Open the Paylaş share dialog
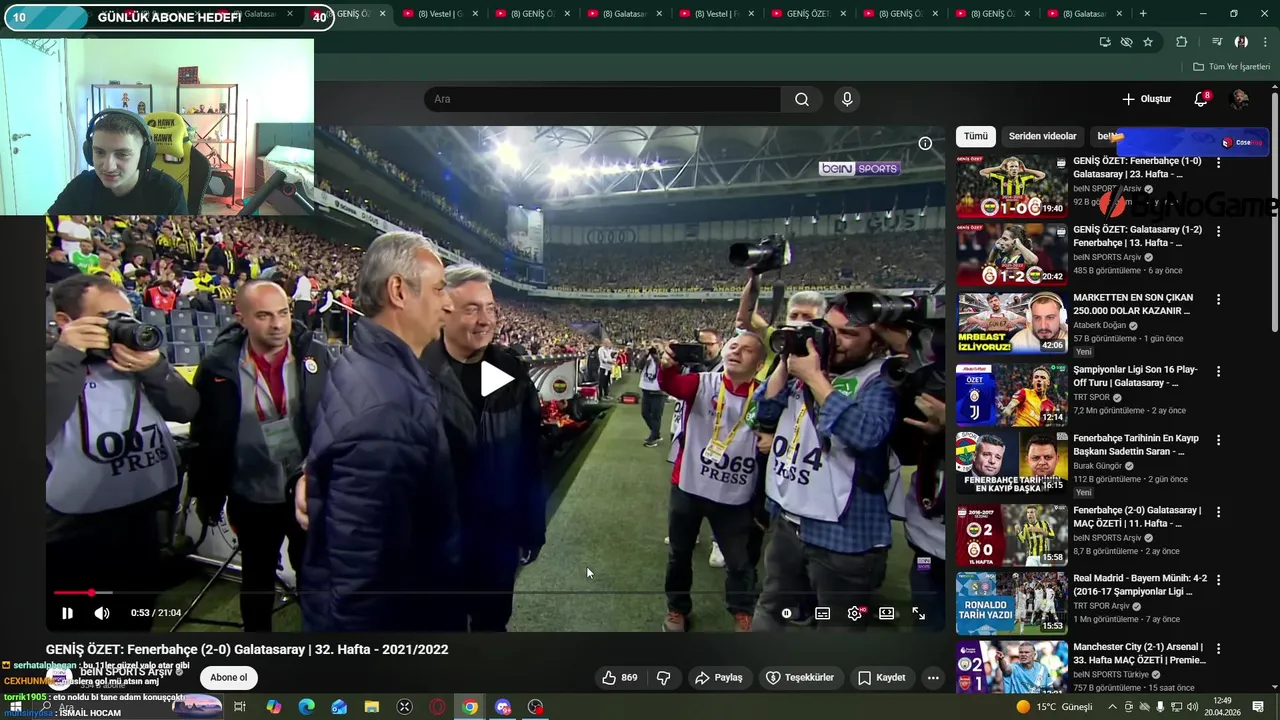1280x720 pixels. [x=719, y=678]
